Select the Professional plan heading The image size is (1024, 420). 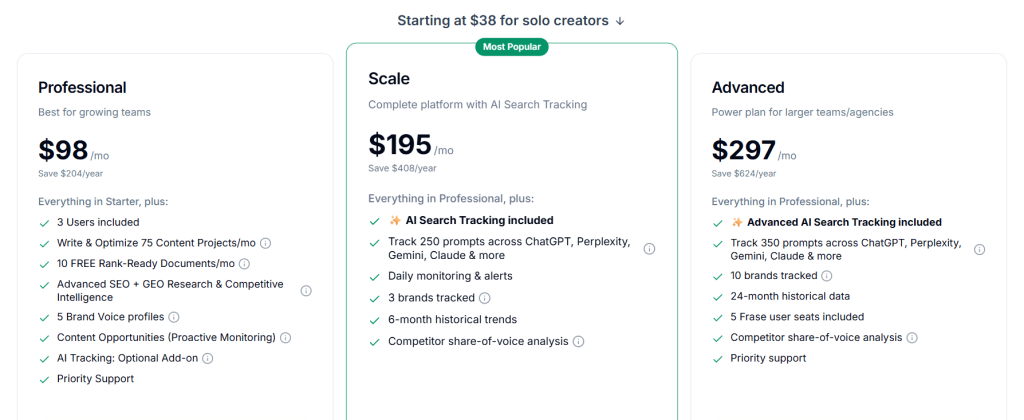tap(82, 87)
